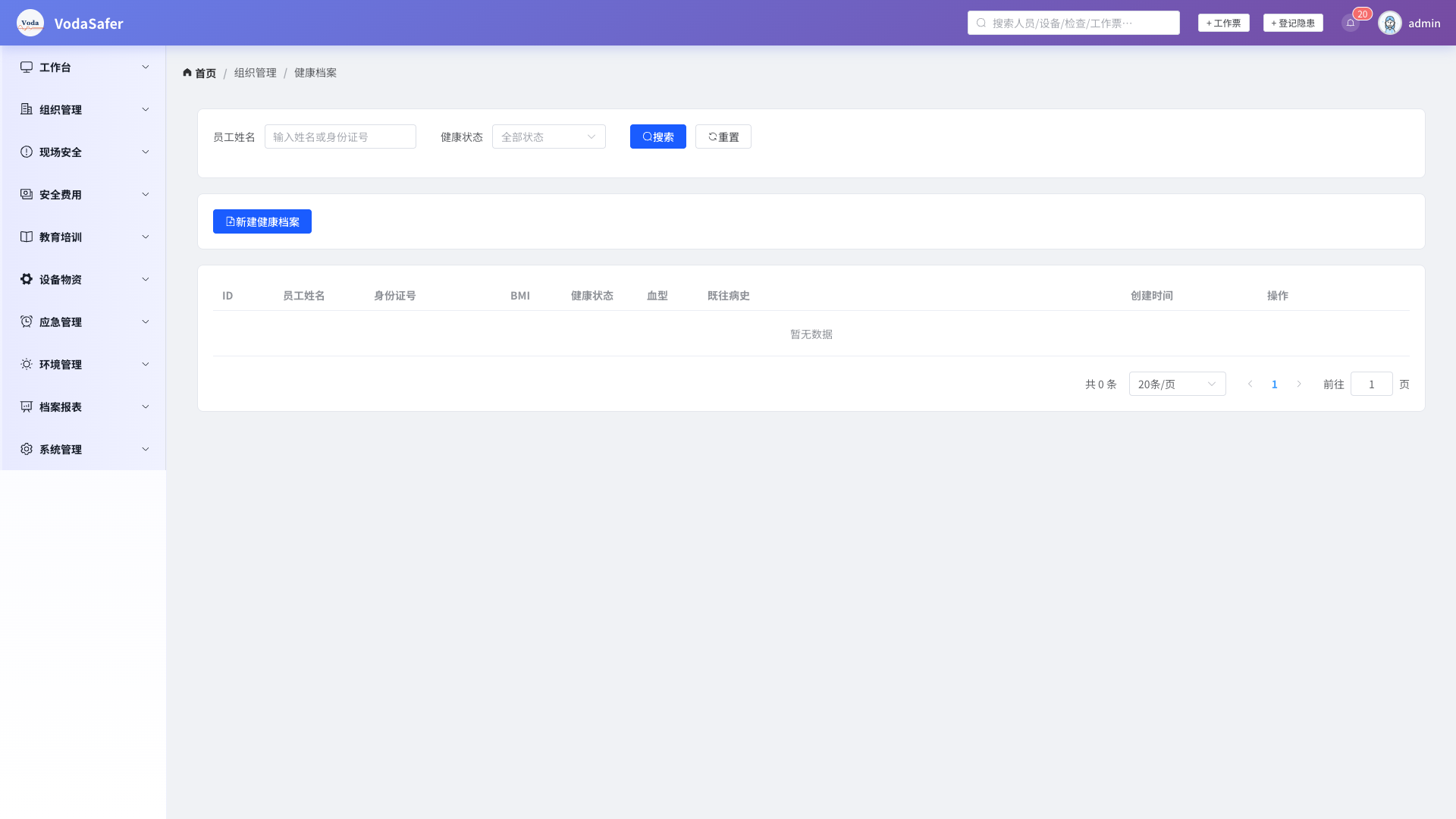Open the 20条/页 page size dropdown
The width and height of the screenshot is (1456, 819).
(x=1178, y=384)
